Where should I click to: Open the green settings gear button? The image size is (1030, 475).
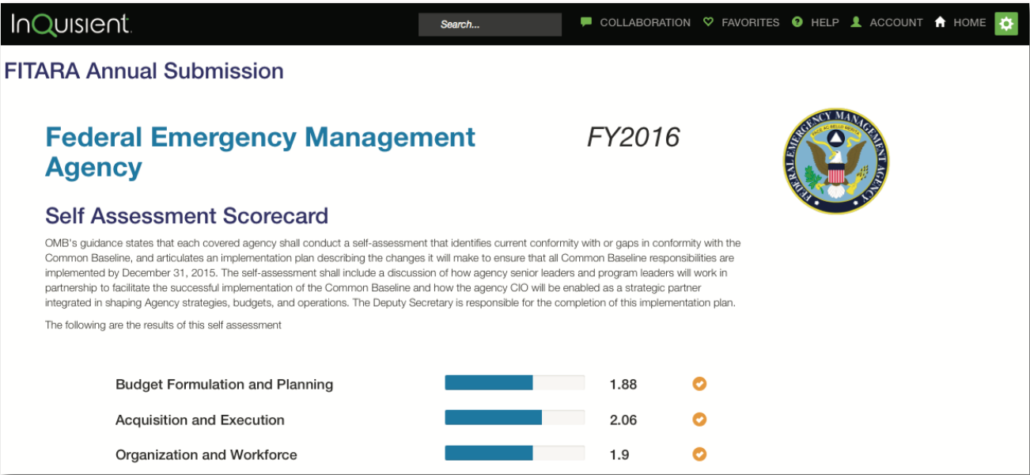click(1006, 24)
